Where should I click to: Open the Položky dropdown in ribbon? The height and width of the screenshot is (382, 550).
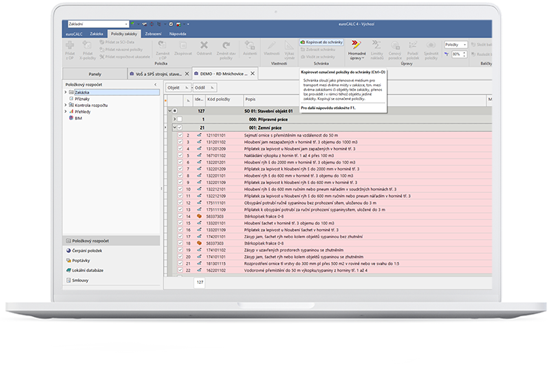tap(456, 45)
